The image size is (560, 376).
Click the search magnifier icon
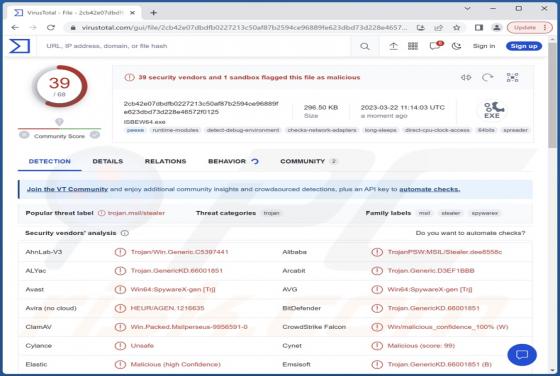365,46
